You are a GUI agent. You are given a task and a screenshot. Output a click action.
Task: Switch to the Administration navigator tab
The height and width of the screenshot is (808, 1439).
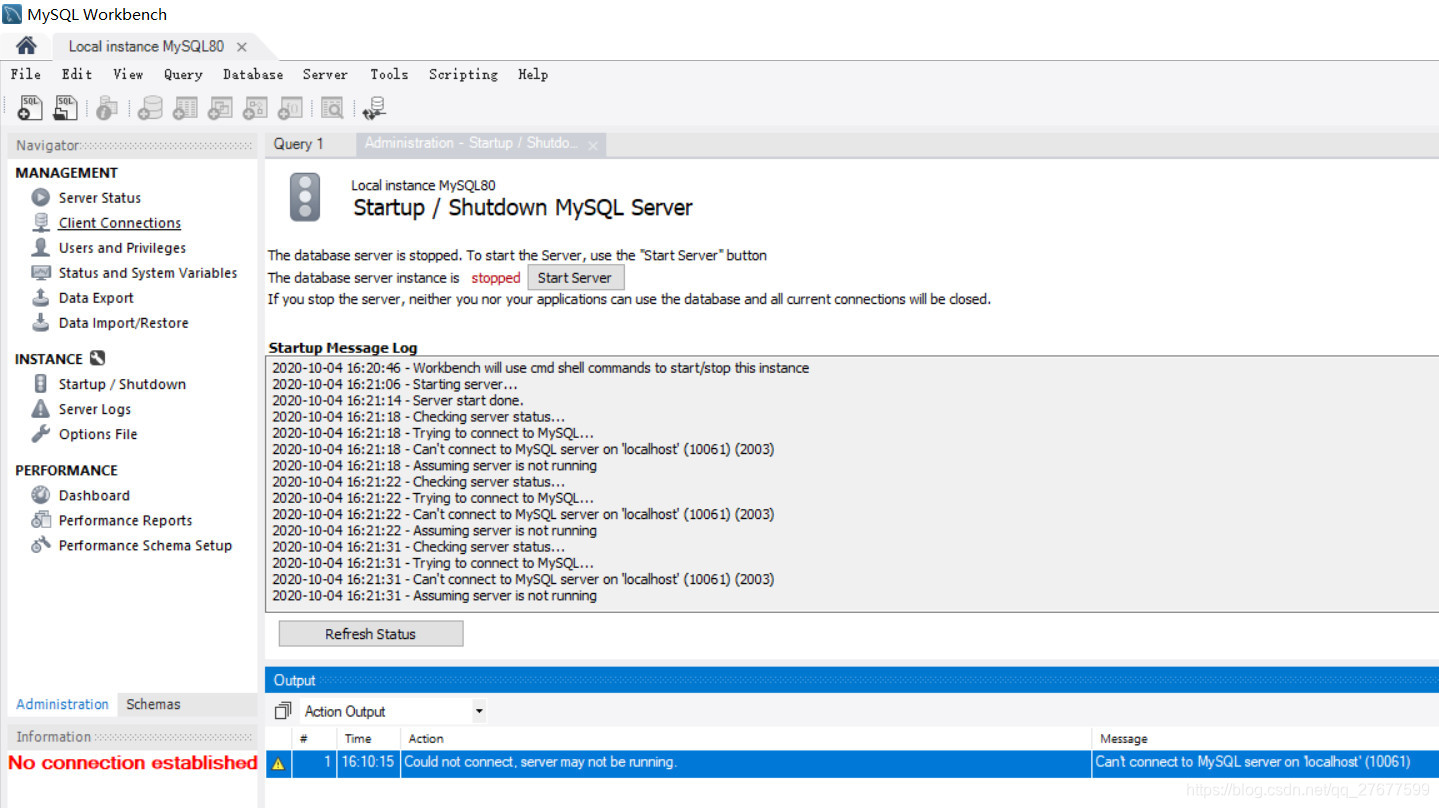pos(62,704)
